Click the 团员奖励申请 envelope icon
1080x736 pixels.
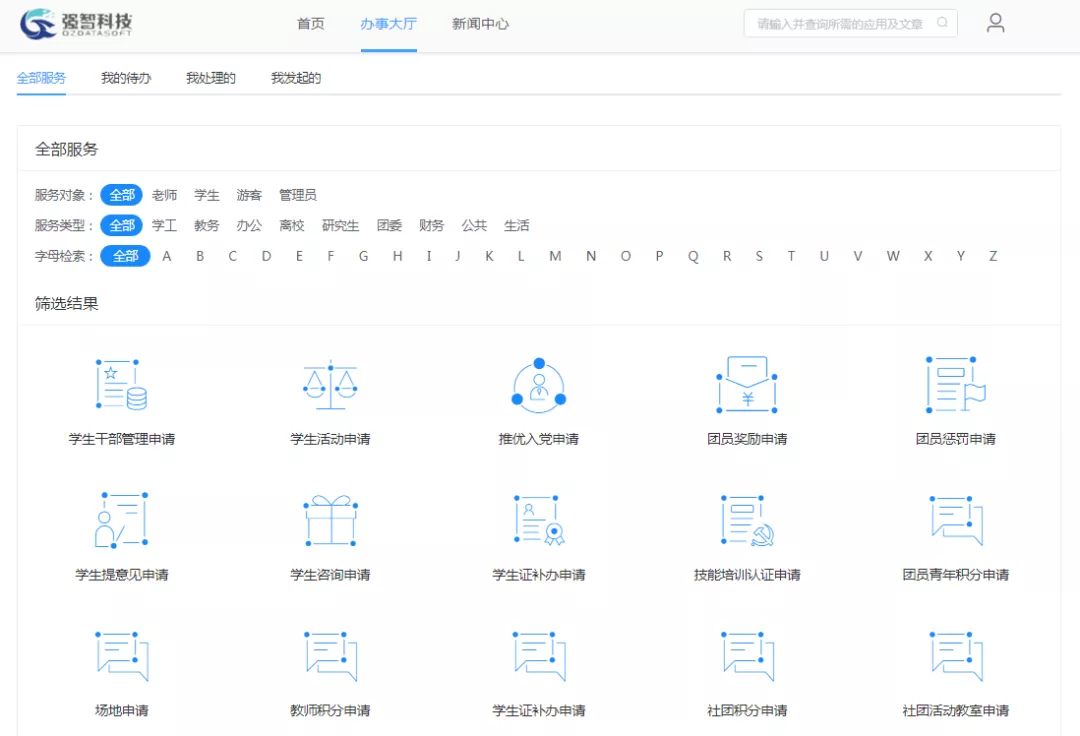pyautogui.click(x=747, y=385)
